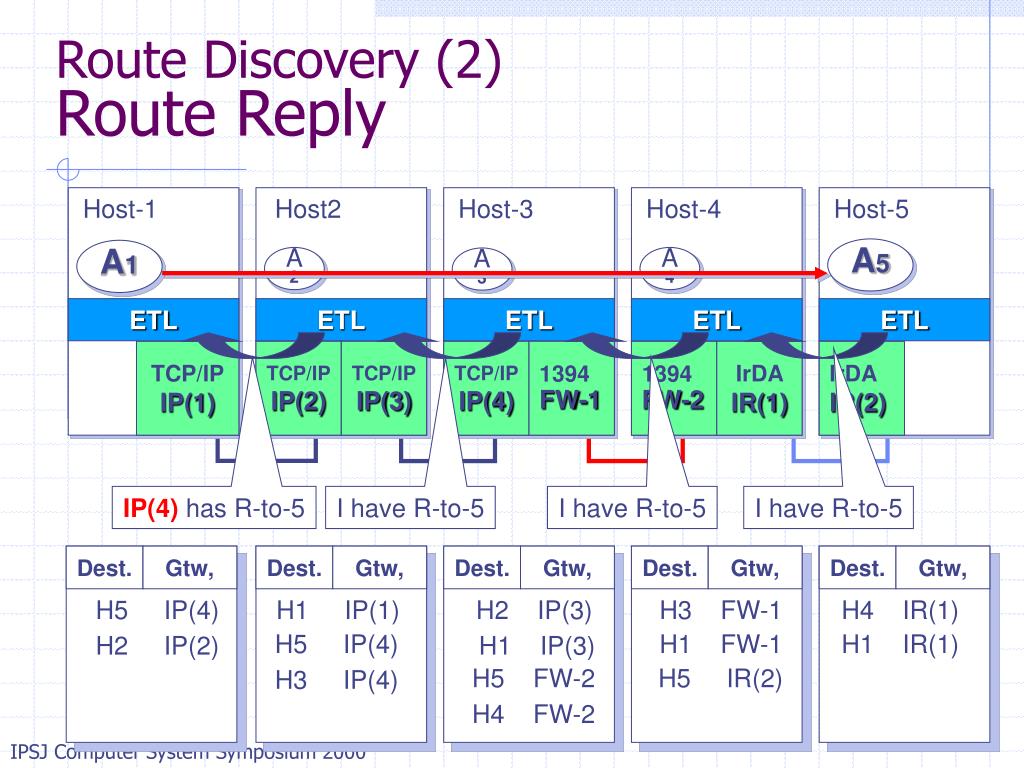
Task: Select the IrDA IR(2) interface block
Action: [862, 388]
